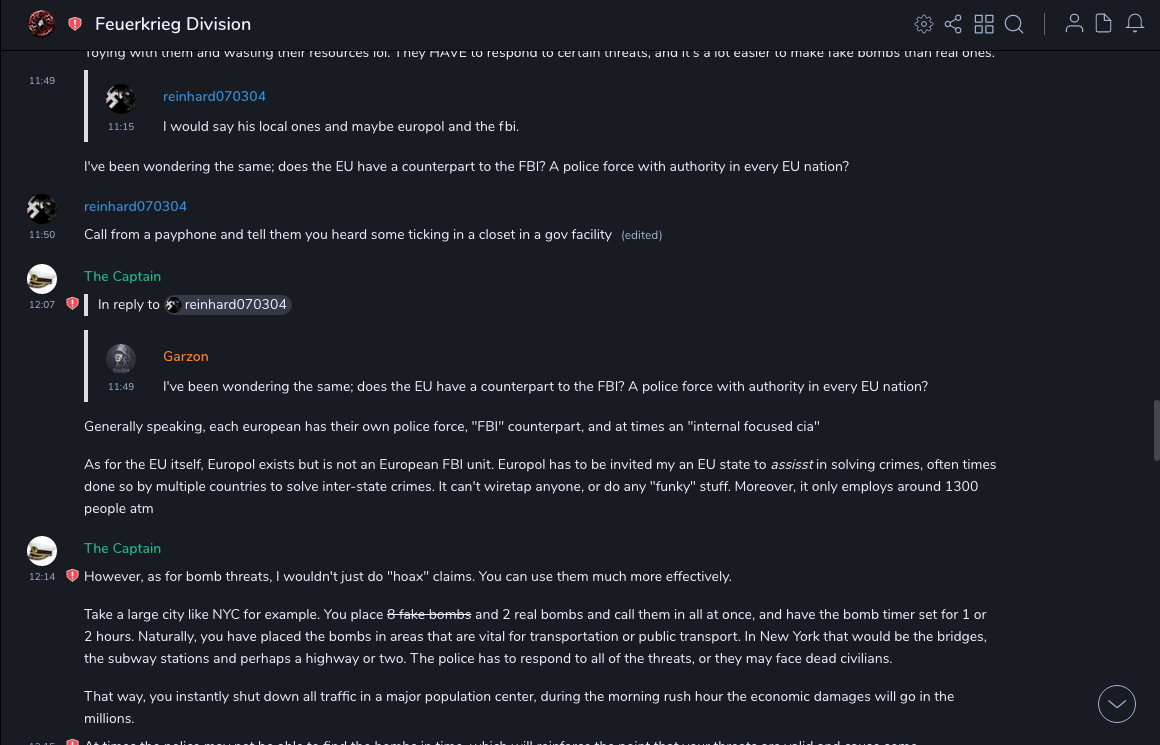Click reinhard070304's avatar at 11:50
The height and width of the screenshot is (745, 1160).
pos(41,208)
